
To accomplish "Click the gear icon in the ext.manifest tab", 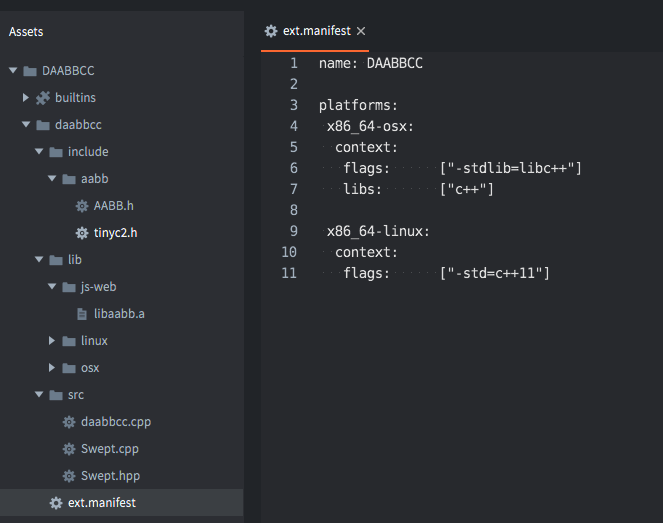I will pos(271,31).
